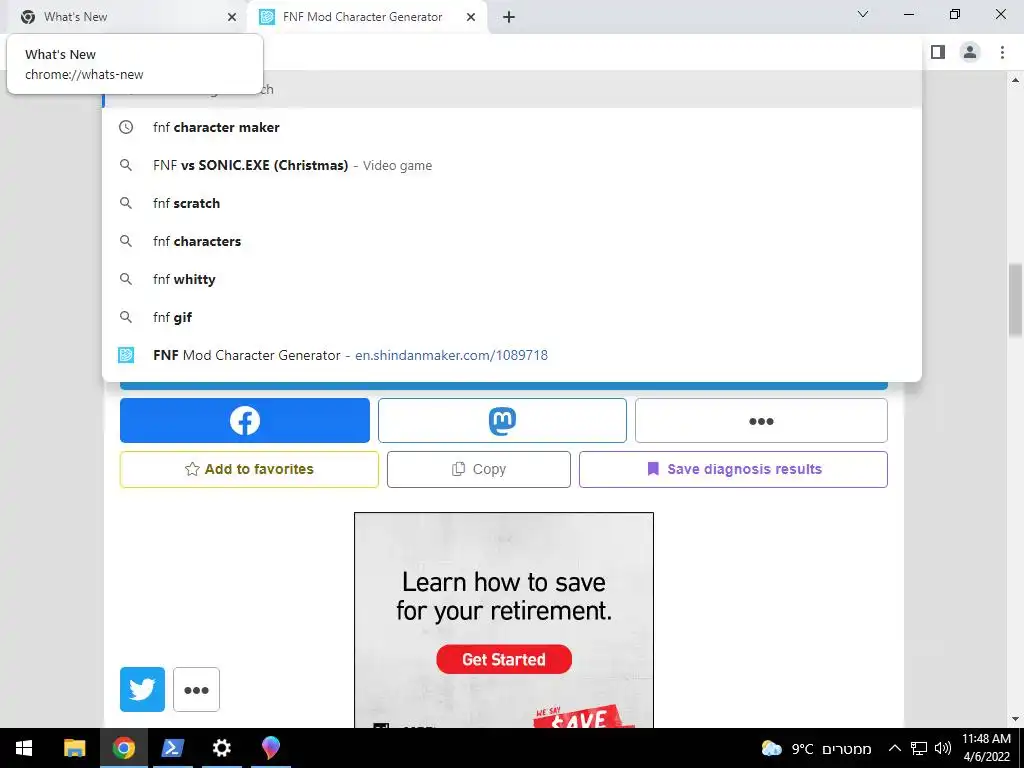This screenshot has width=1024, height=768.
Task: Click the shindanmaker favicon in suggestions
Action: pyautogui.click(x=126, y=355)
